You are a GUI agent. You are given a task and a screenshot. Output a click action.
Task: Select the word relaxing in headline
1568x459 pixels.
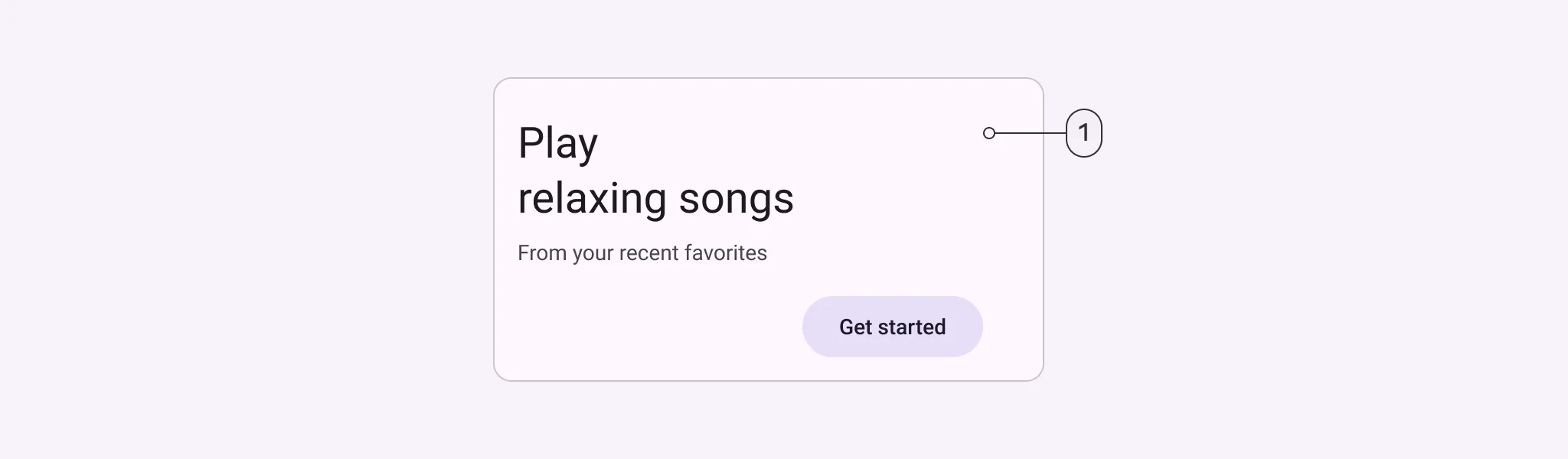(x=591, y=199)
